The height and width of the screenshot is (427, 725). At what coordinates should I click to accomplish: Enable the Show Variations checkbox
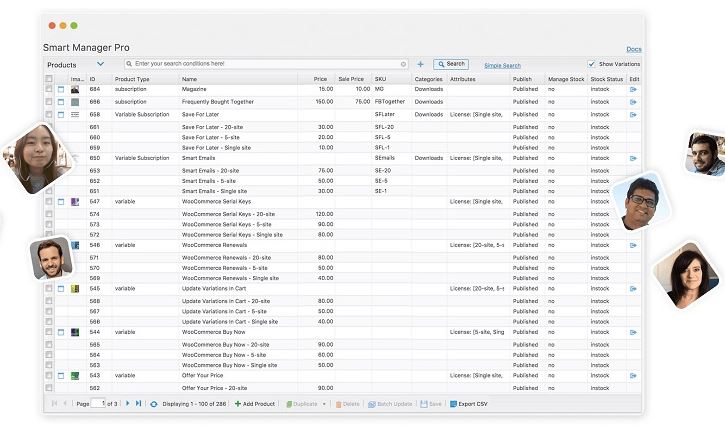(591, 64)
